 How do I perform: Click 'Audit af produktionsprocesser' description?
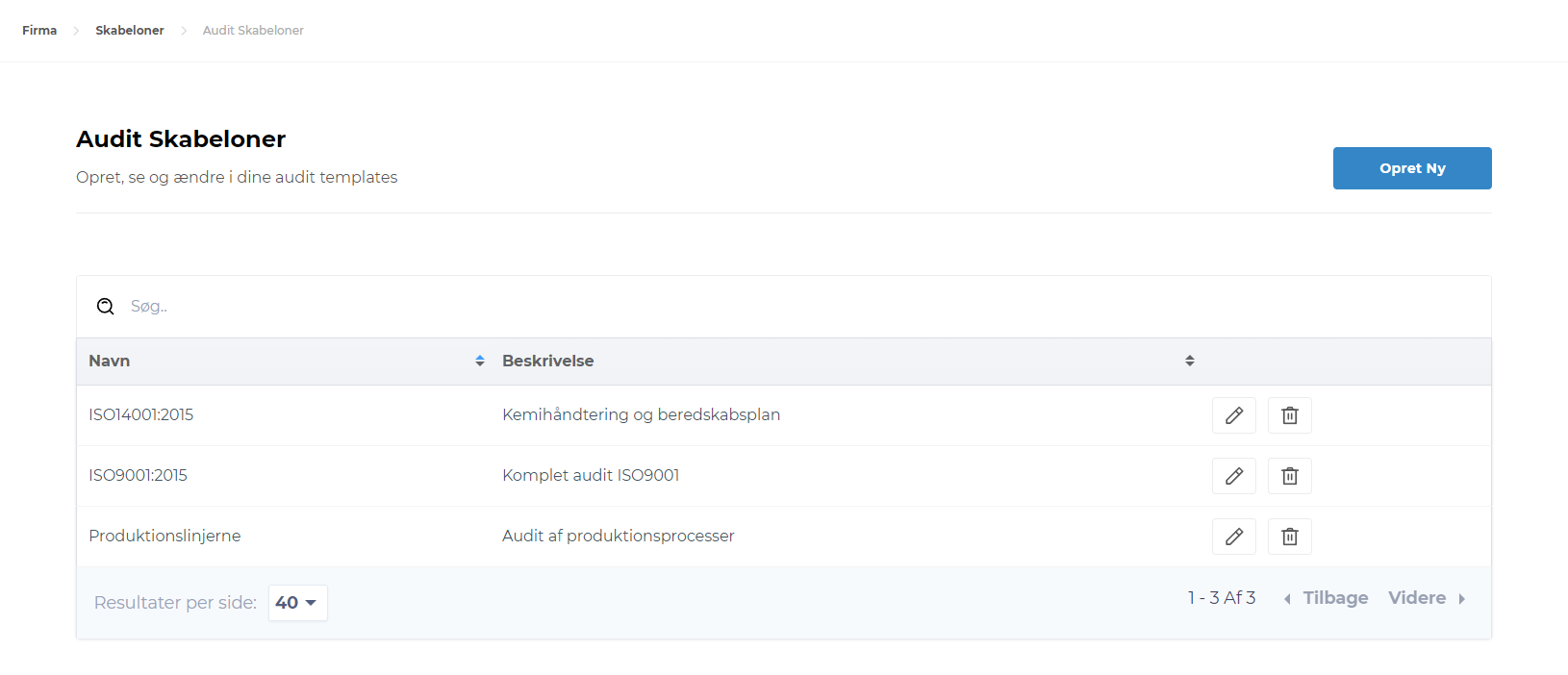[x=619, y=537]
